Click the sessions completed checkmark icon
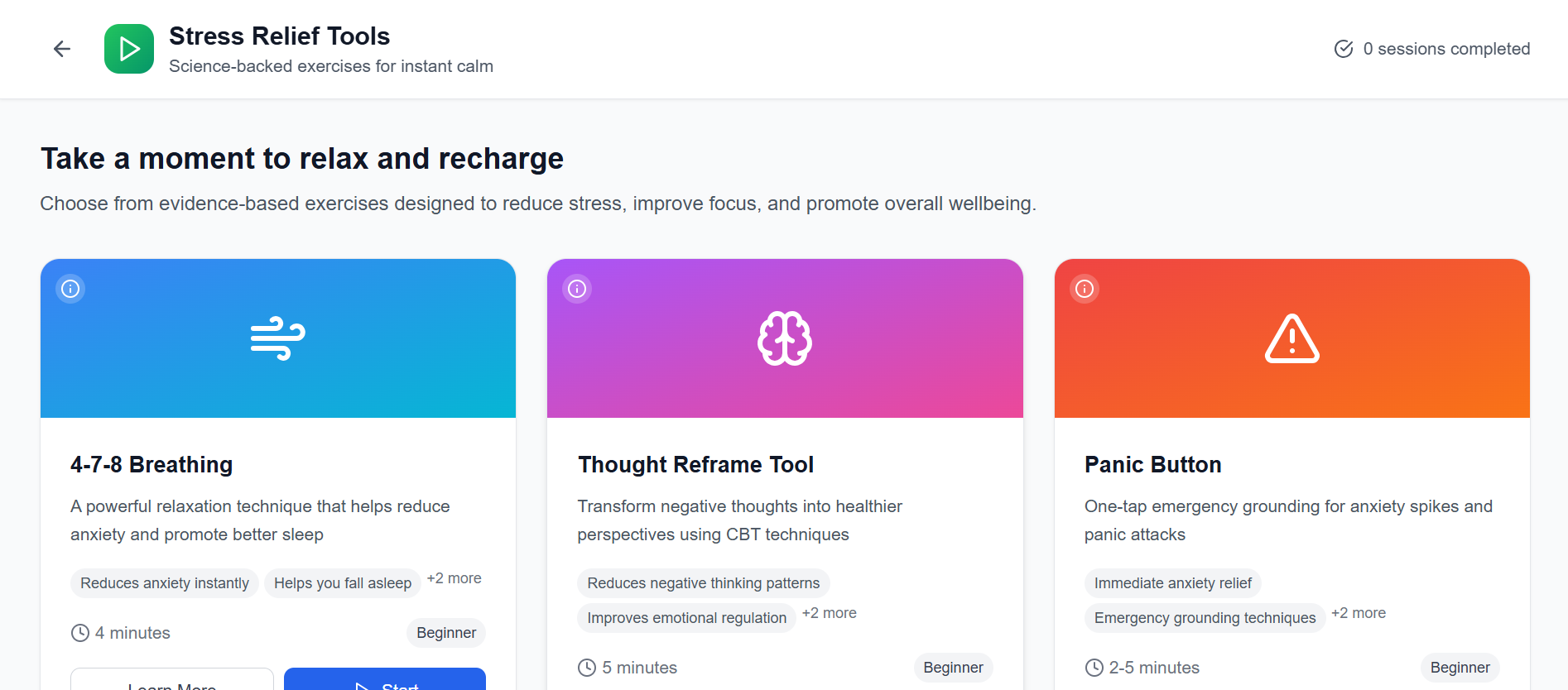Image resolution: width=1568 pixels, height=690 pixels. (1343, 49)
